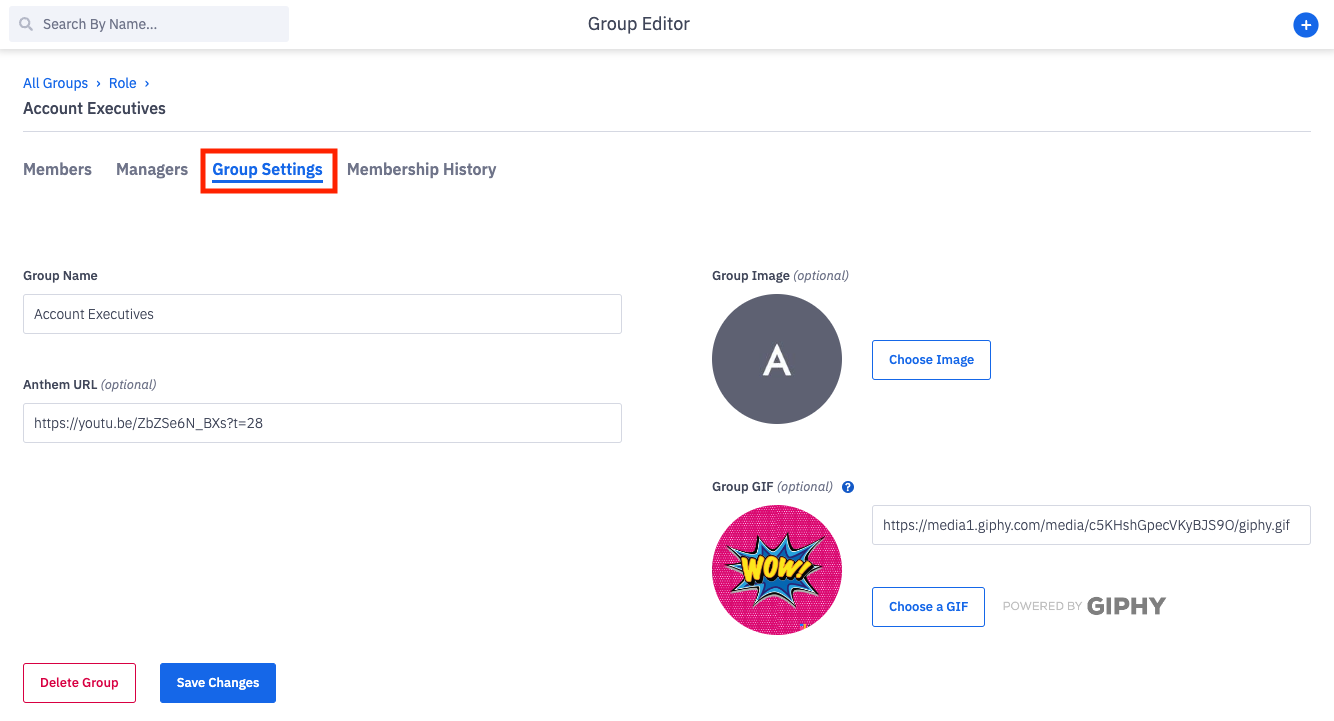Click the chevron after Role breadcrumb
Screen dimensions: 1334x721
click(x=145, y=83)
